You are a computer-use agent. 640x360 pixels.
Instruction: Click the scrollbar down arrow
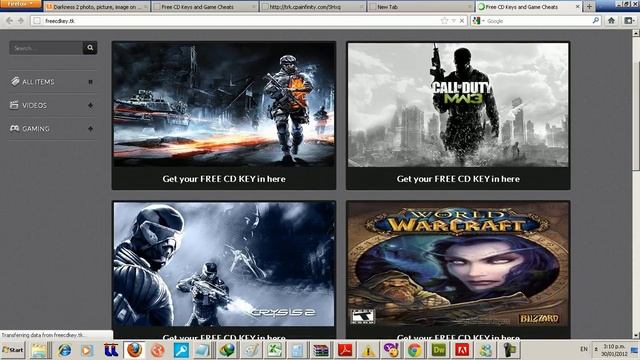[636, 336]
